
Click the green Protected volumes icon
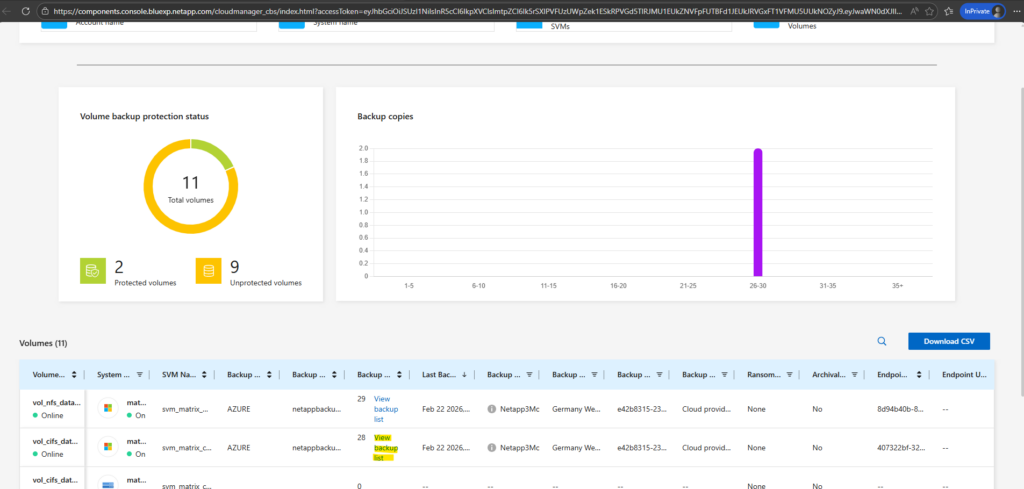tap(93, 270)
